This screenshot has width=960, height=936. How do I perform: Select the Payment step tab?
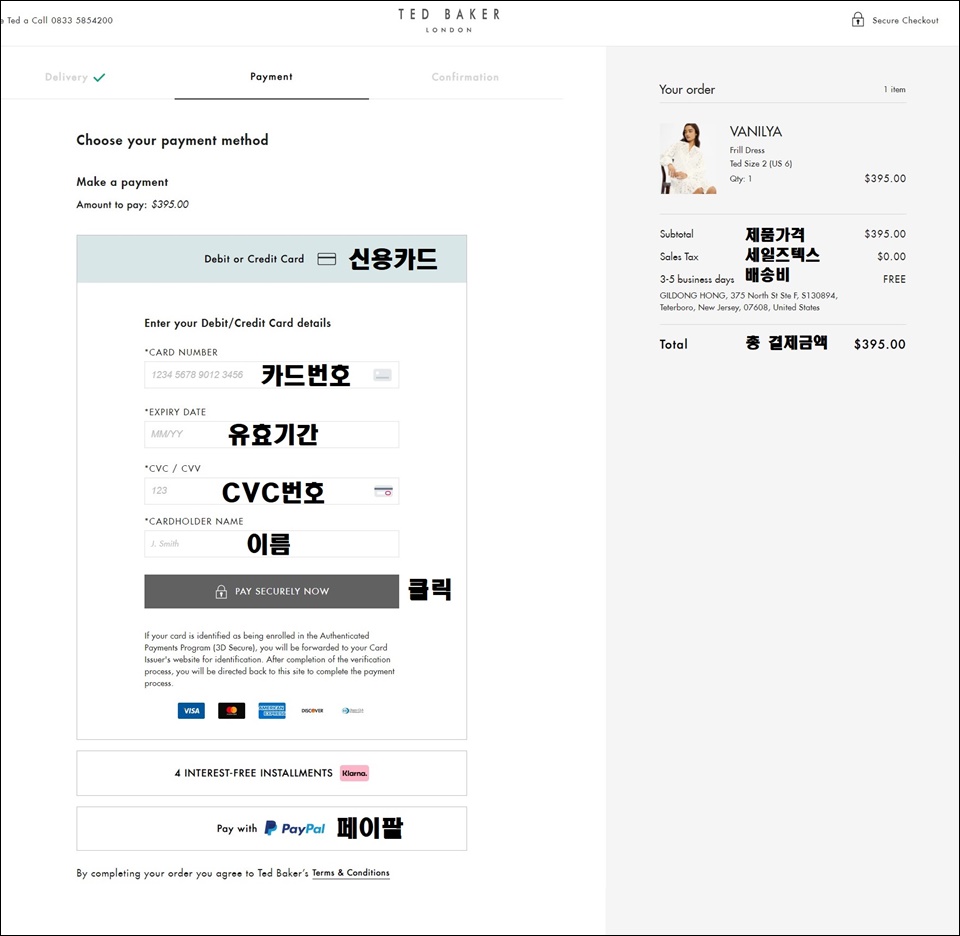coord(271,77)
